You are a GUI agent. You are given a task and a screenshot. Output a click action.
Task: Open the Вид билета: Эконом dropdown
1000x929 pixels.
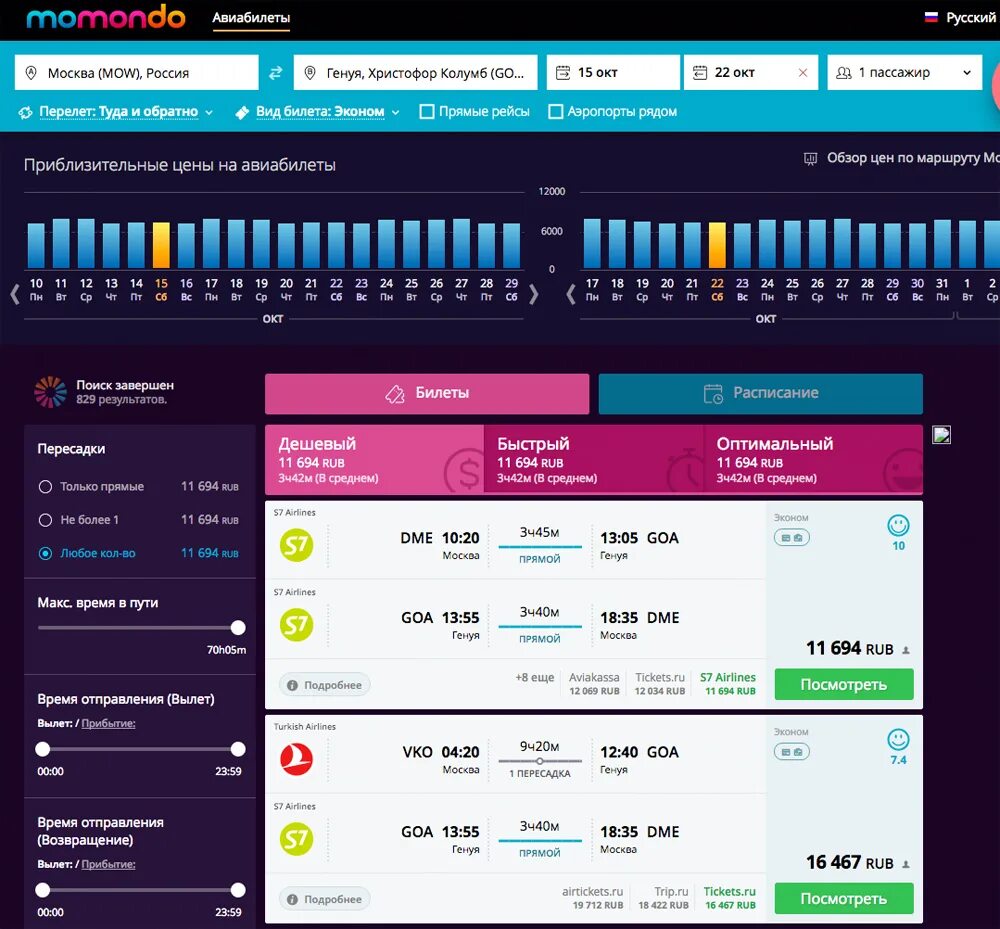[x=327, y=112]
